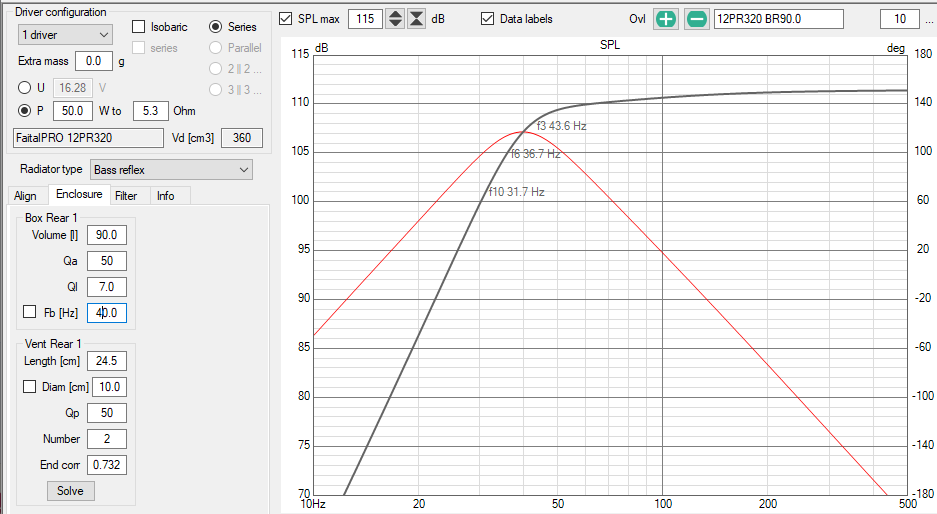The image size is (937, 514).
Task: Open the Radiator type Bass reflex dropdown
Action: tap(171, 170)
